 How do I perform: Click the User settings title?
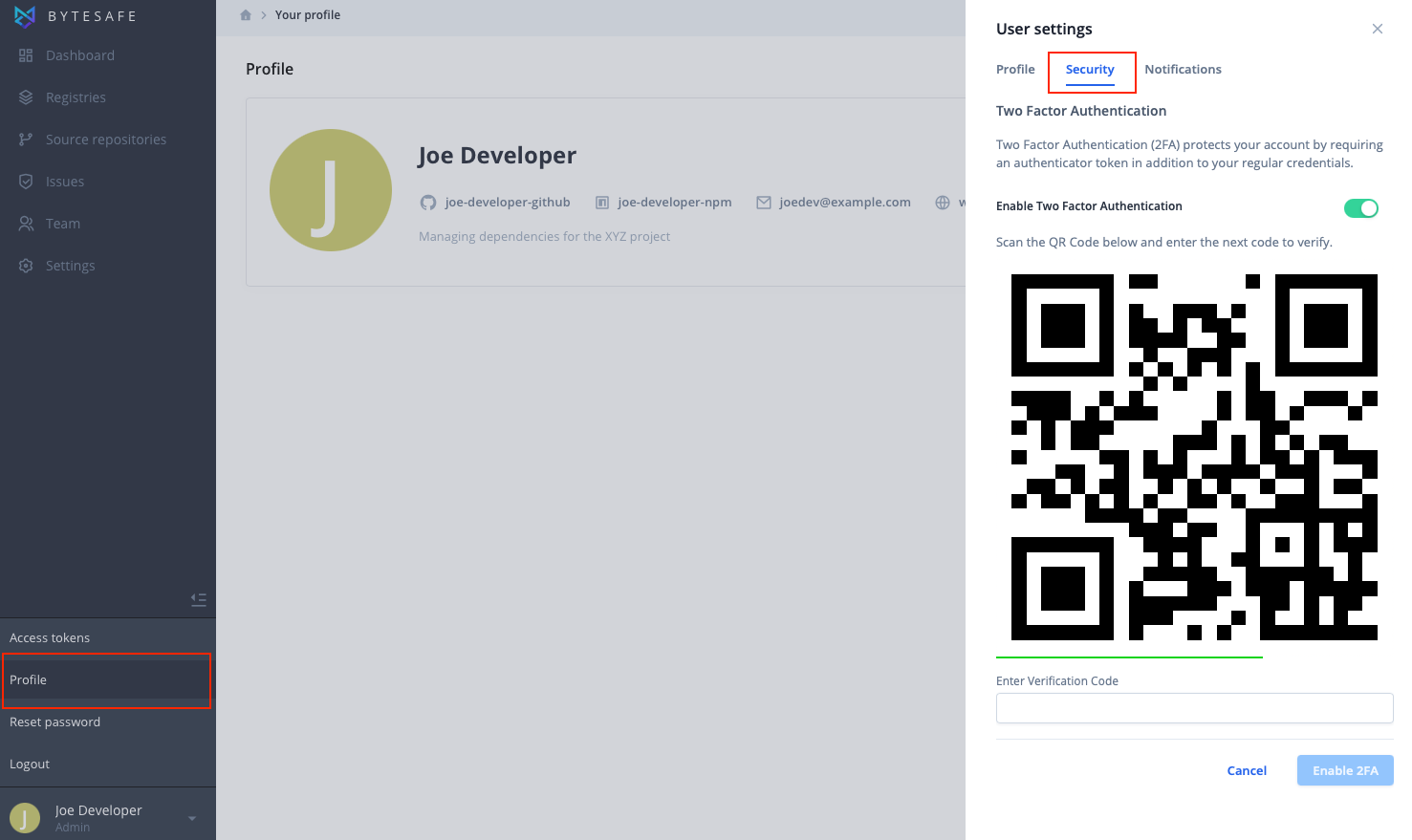1044,29
